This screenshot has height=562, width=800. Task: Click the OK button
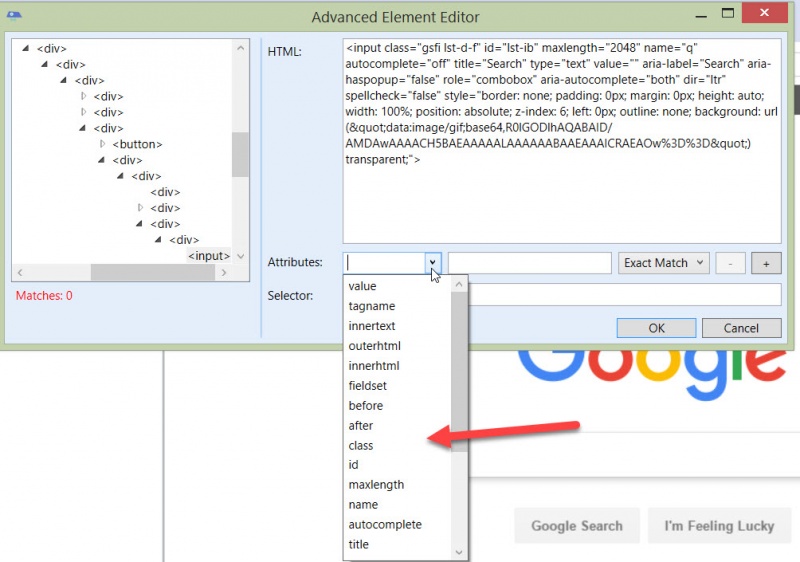[656, 328]
